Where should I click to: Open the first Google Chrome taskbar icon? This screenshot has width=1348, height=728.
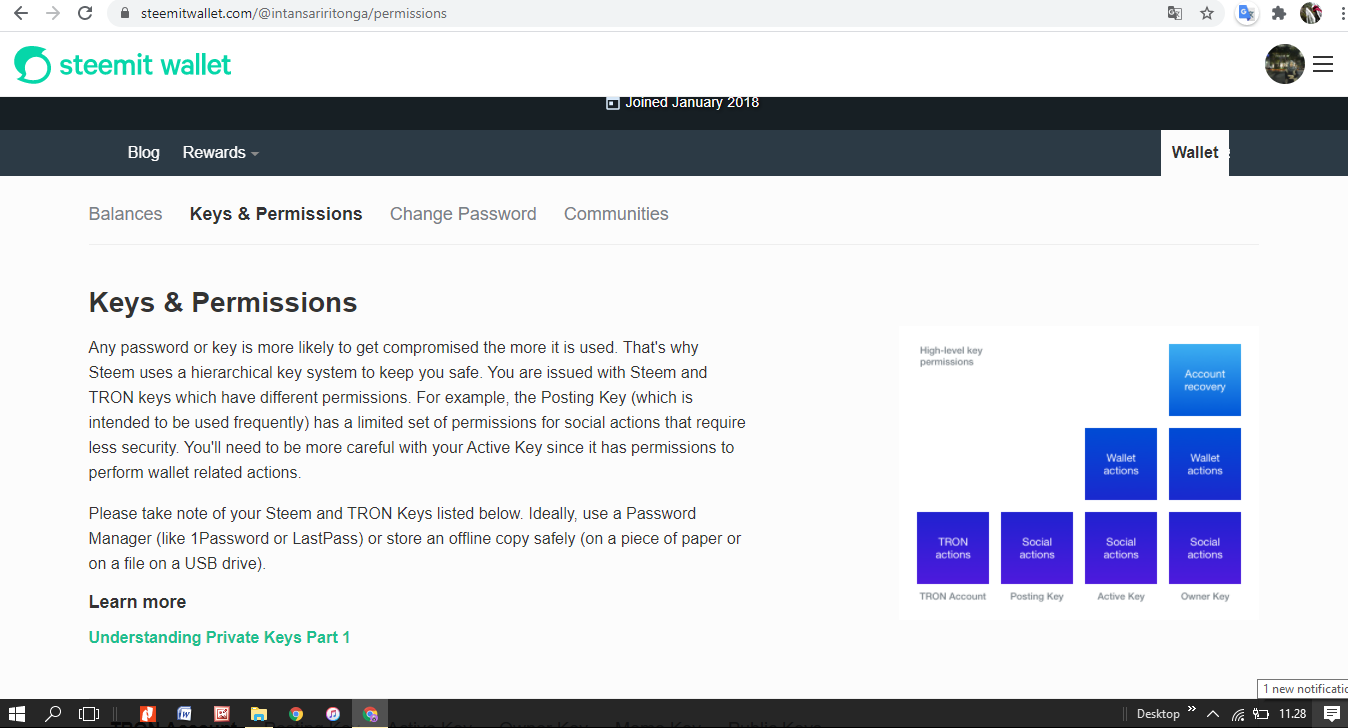[296, 714]
